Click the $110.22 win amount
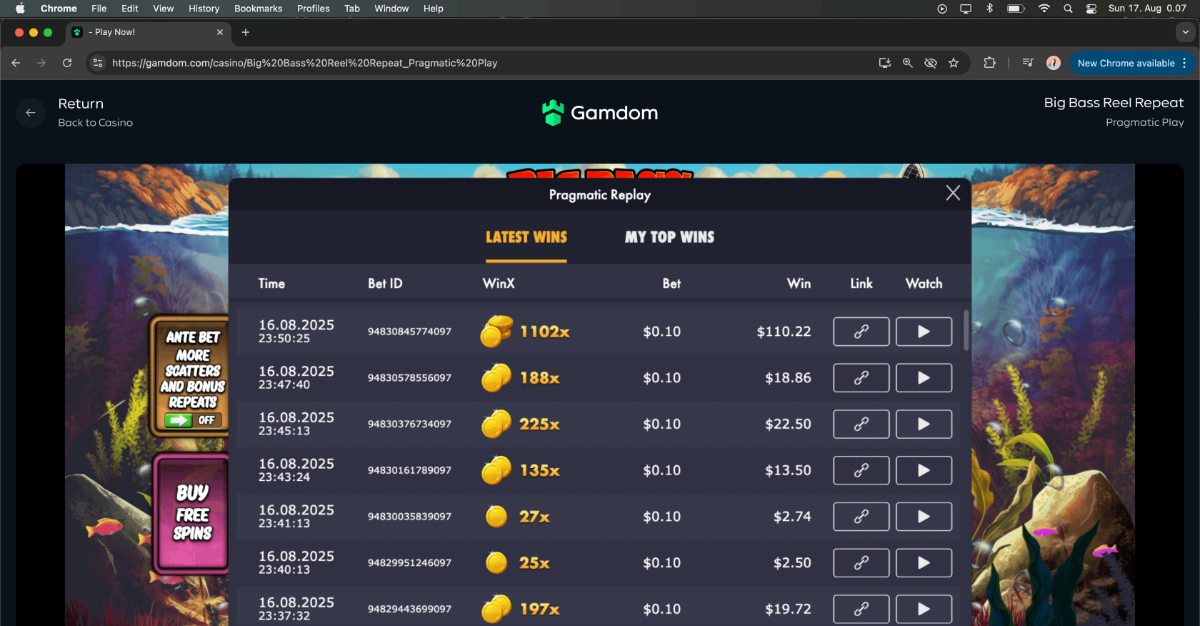The width and height of the screenshot is (1200, 626). pyautogui.click(x=784, y=331)
